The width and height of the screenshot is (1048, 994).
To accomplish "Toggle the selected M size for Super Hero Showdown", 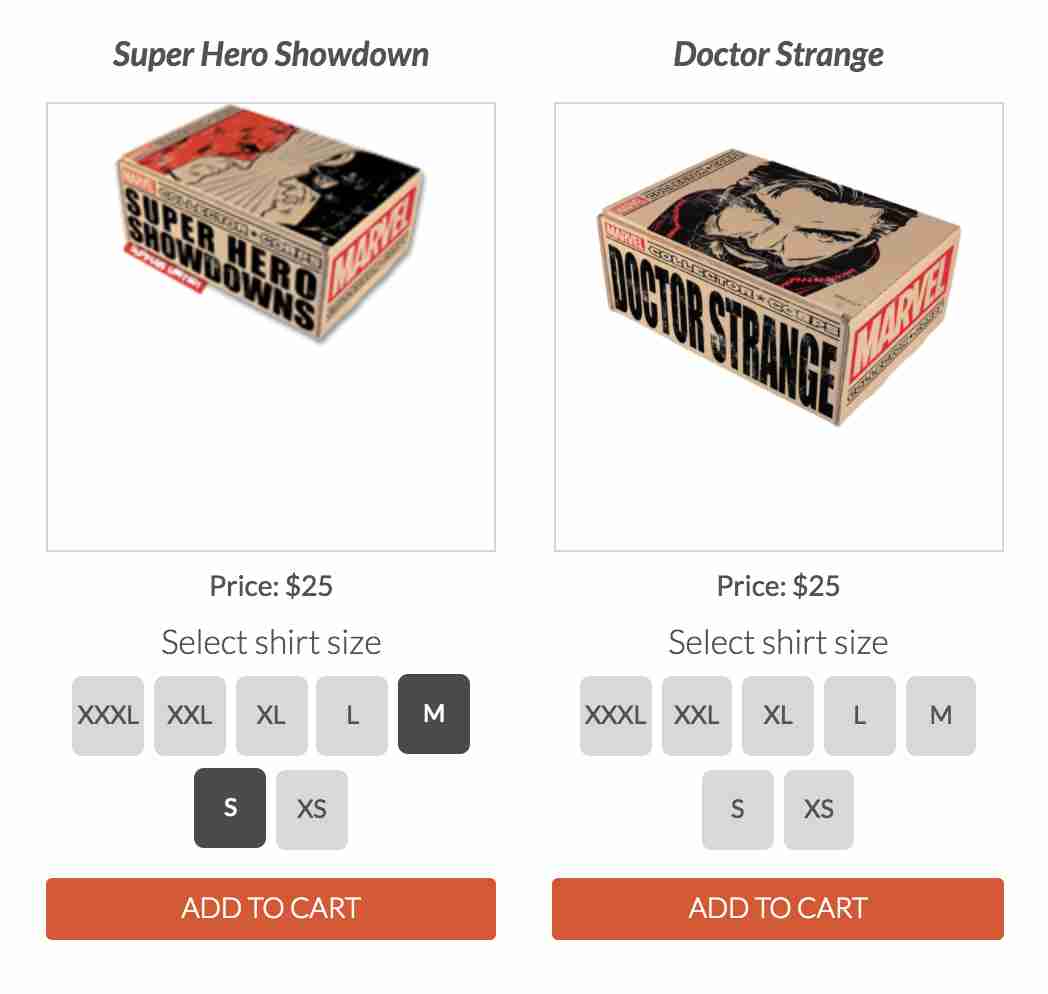I will (x=434, y=714).
